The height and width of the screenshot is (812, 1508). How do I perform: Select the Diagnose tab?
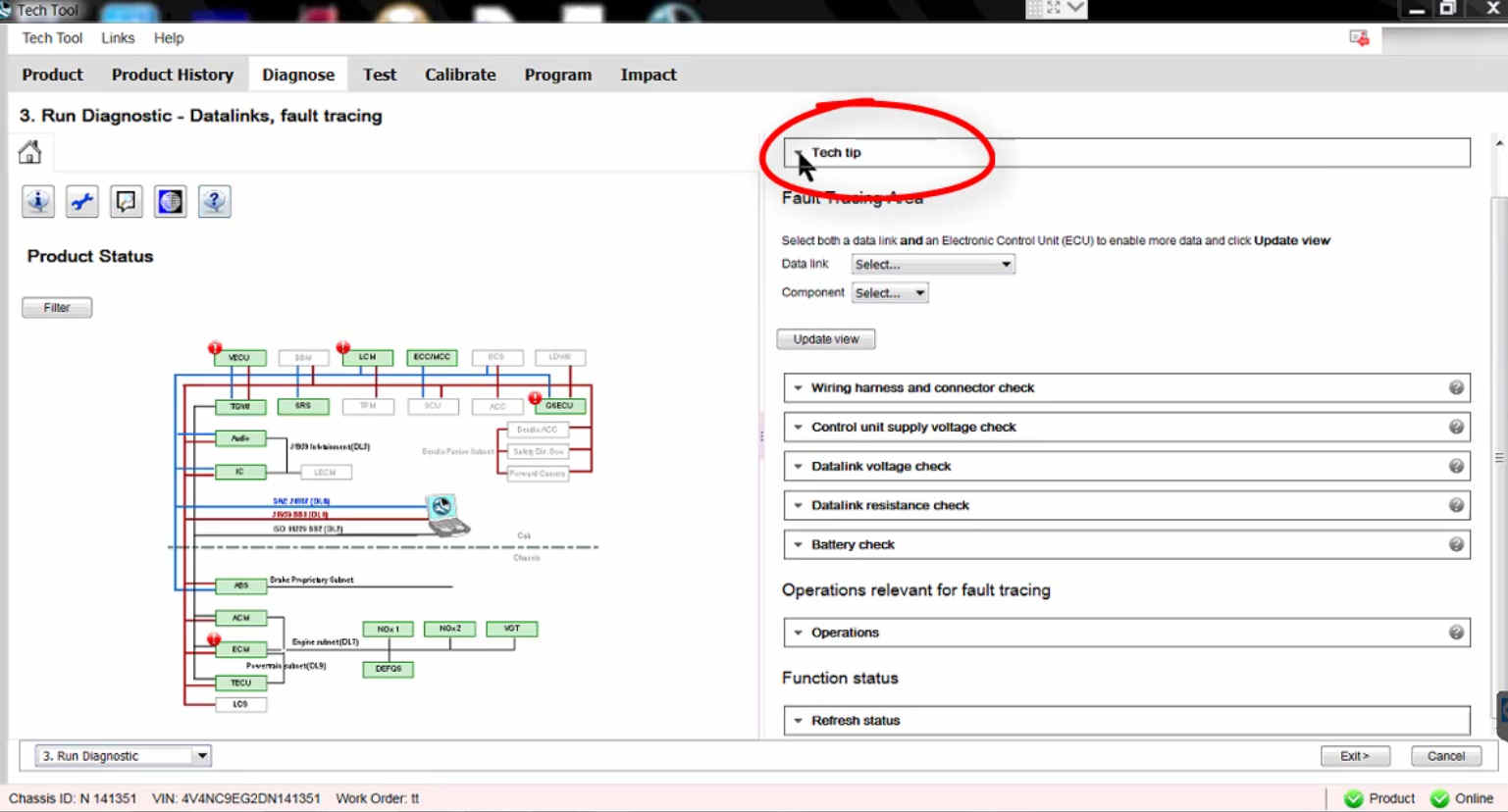coord(298,75)
